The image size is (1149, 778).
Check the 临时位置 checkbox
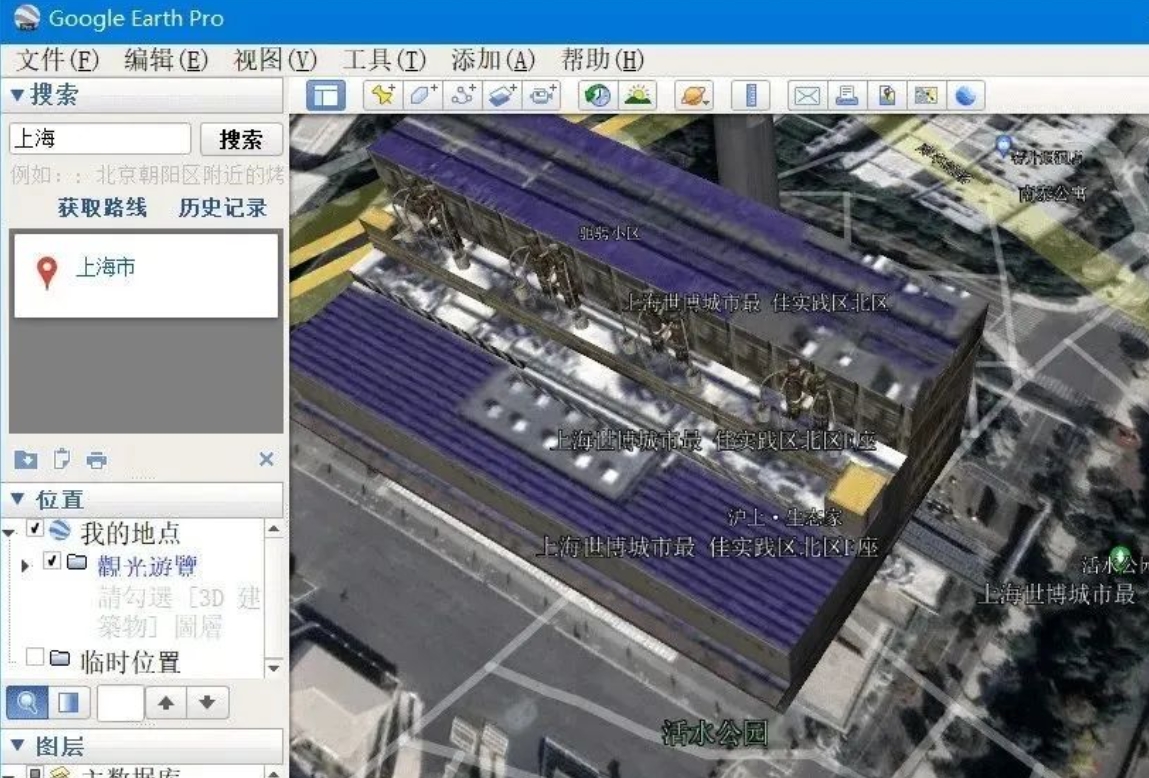coord(34,656)
